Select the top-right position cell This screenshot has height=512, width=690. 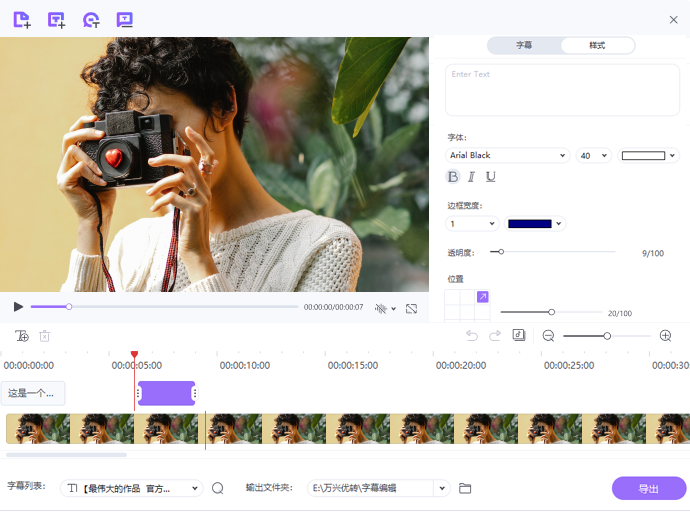pyautogui.click(x=483, y=297)
